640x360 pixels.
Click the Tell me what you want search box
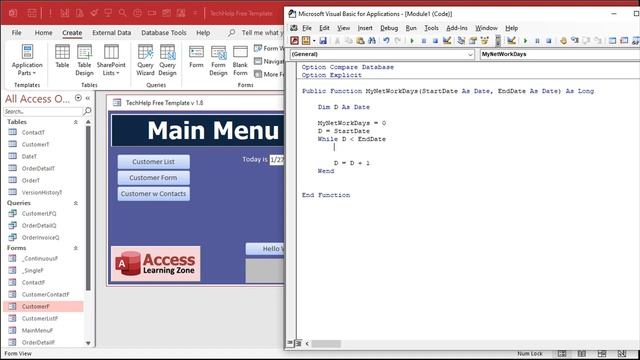[x=261, y=33]
